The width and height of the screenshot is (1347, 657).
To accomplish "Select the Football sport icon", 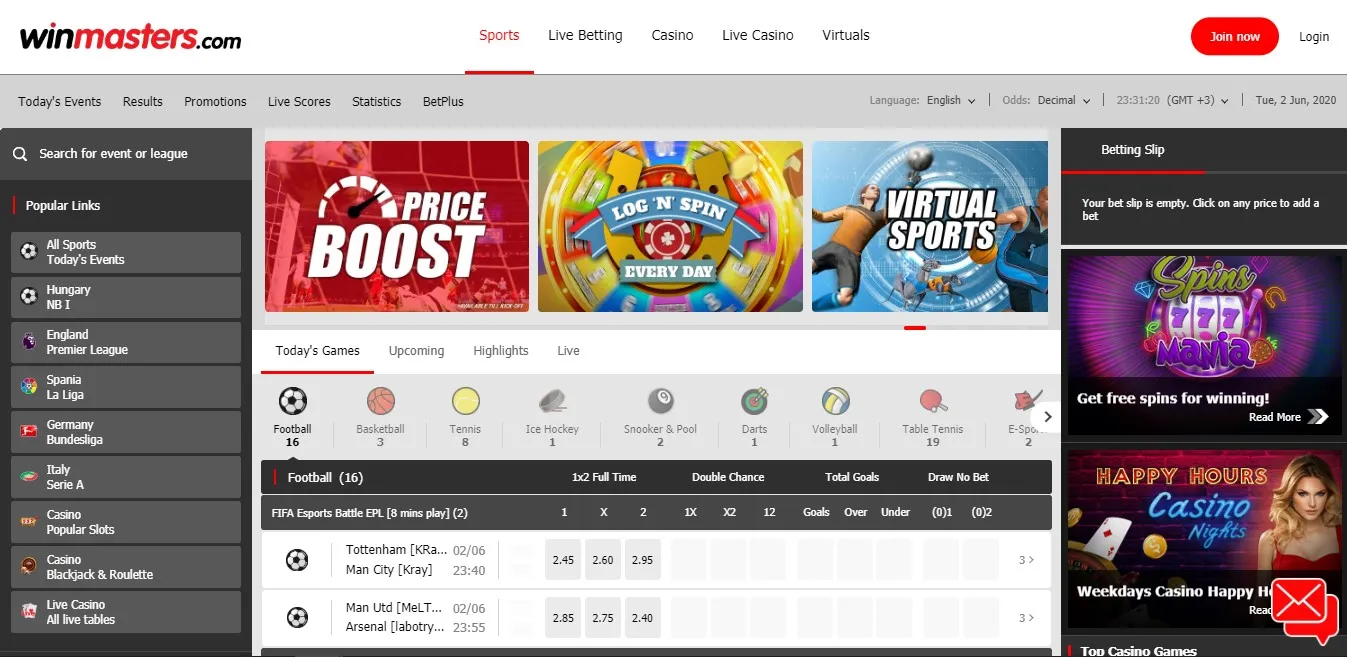I will pyautogui.click(x=292, y=402).
